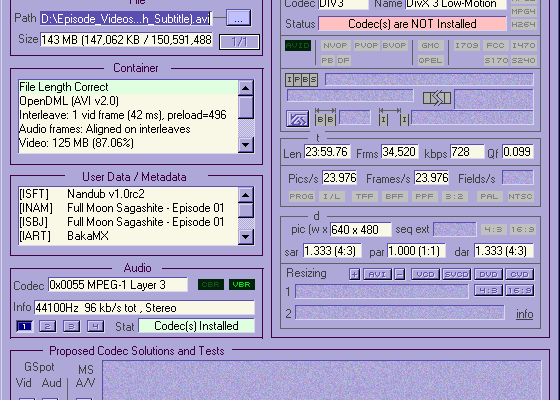
Task: Click the GMC indicator
Action: [x=430, y=46]
